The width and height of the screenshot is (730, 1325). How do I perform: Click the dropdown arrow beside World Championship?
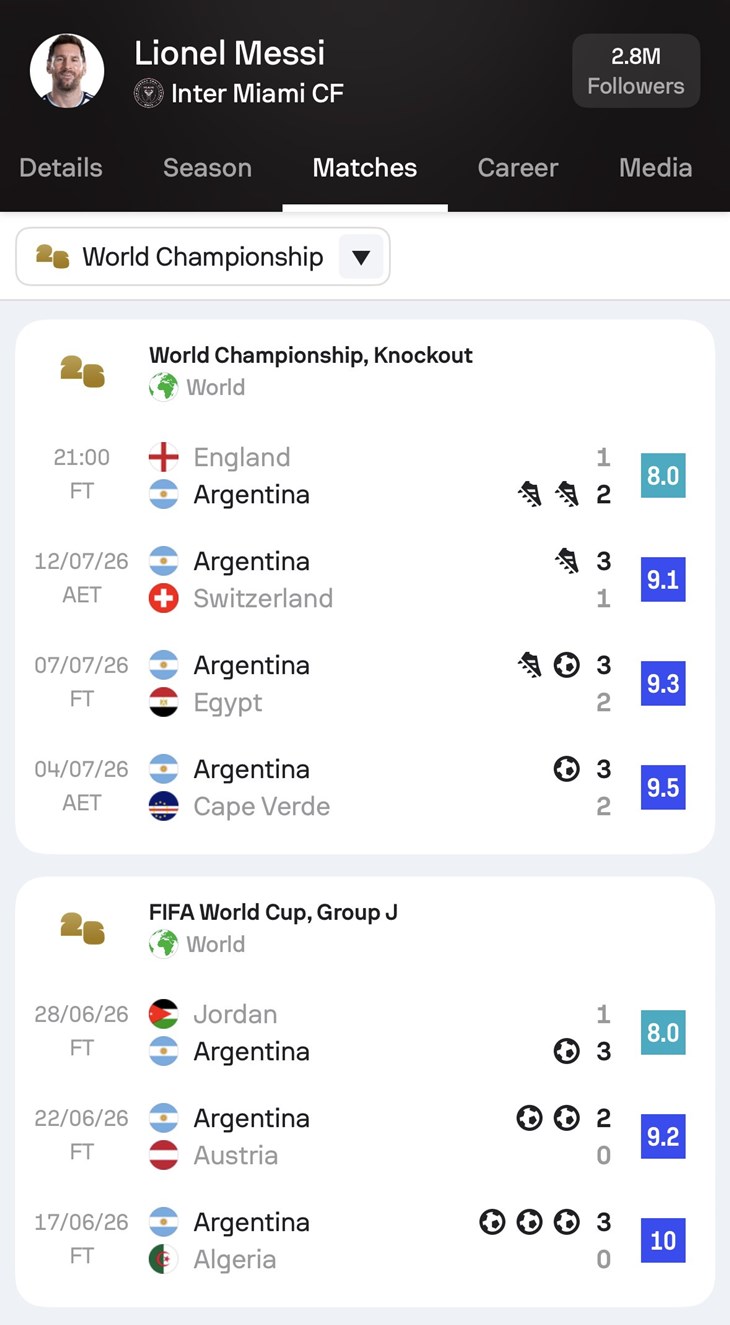coord(361,257)
